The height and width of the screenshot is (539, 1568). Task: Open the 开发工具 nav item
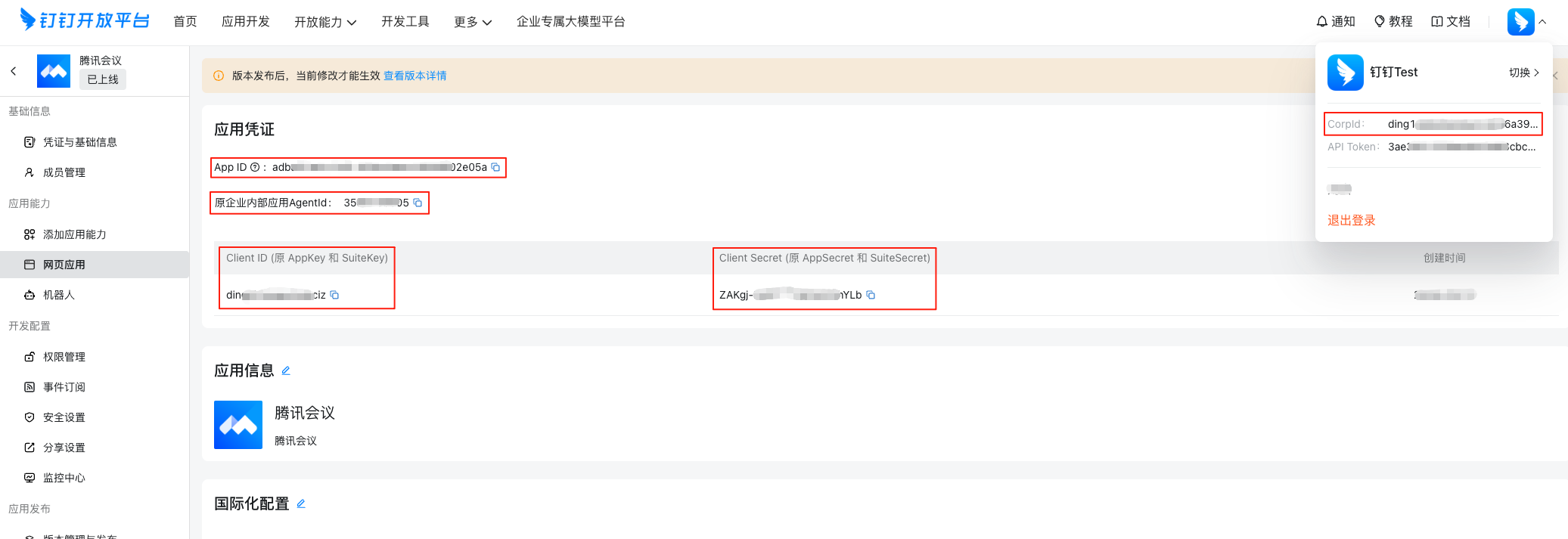coord(405,21)
